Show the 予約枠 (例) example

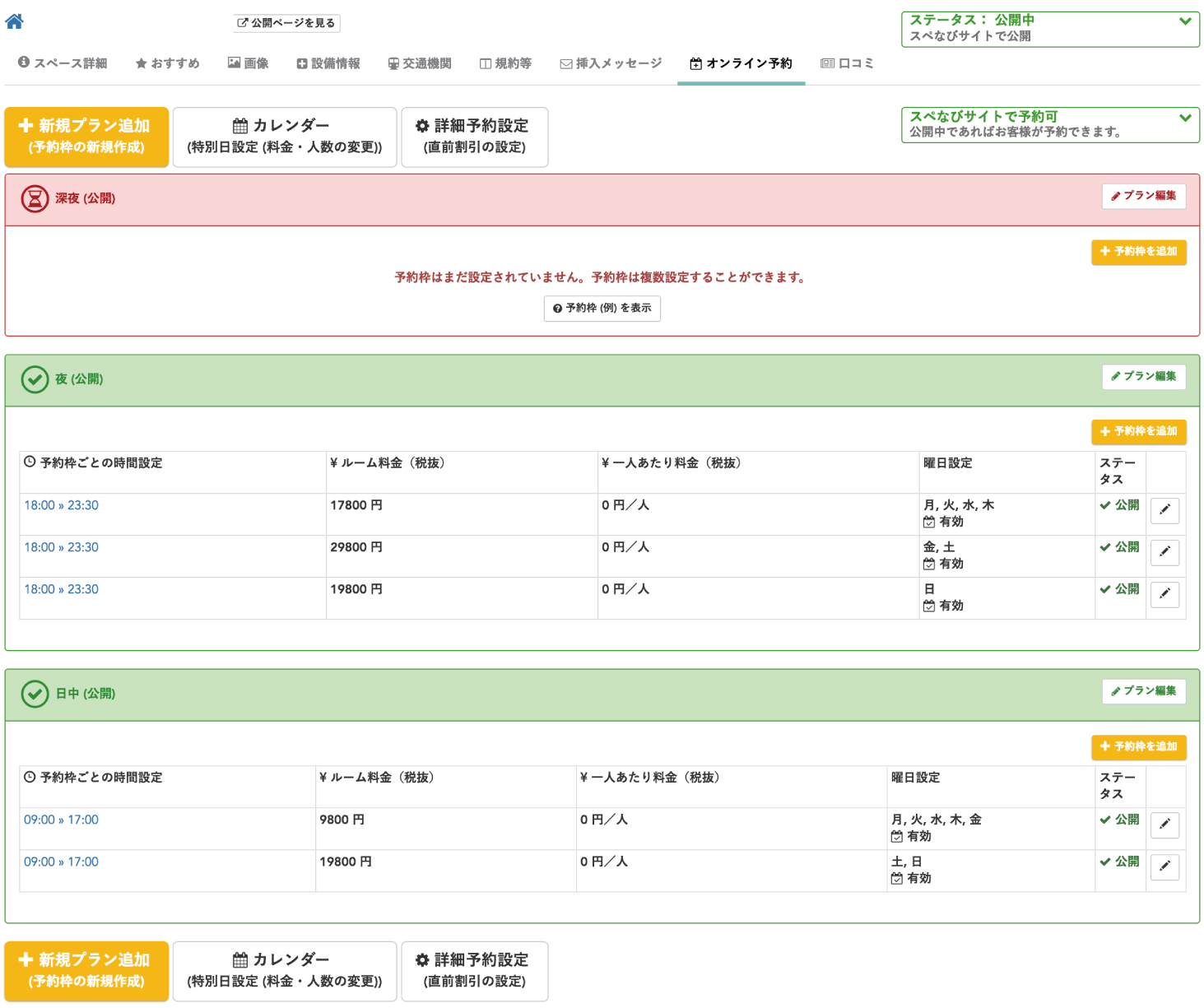[x=602, y=309]
